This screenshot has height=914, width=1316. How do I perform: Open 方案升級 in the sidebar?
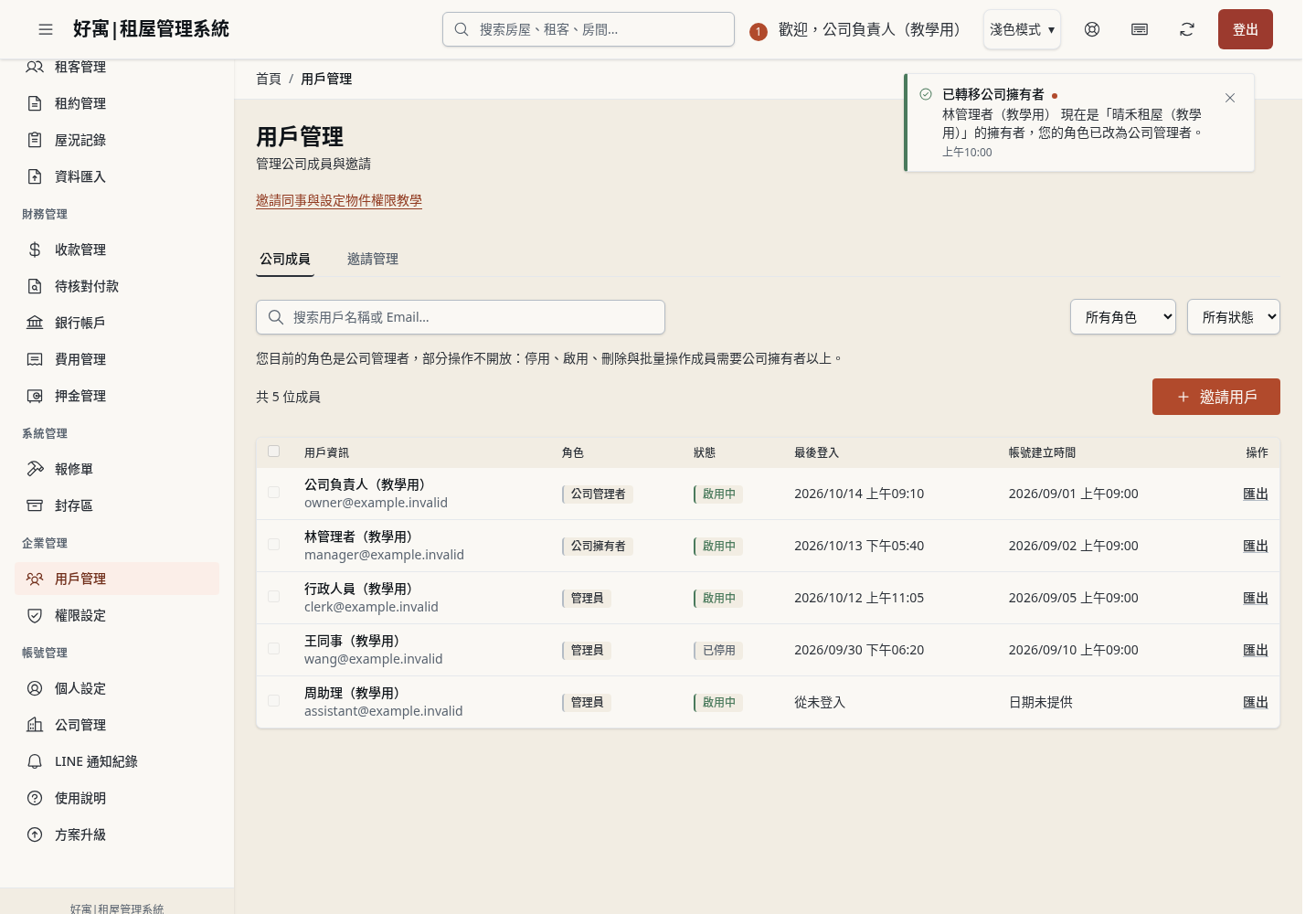pos(117,834)
